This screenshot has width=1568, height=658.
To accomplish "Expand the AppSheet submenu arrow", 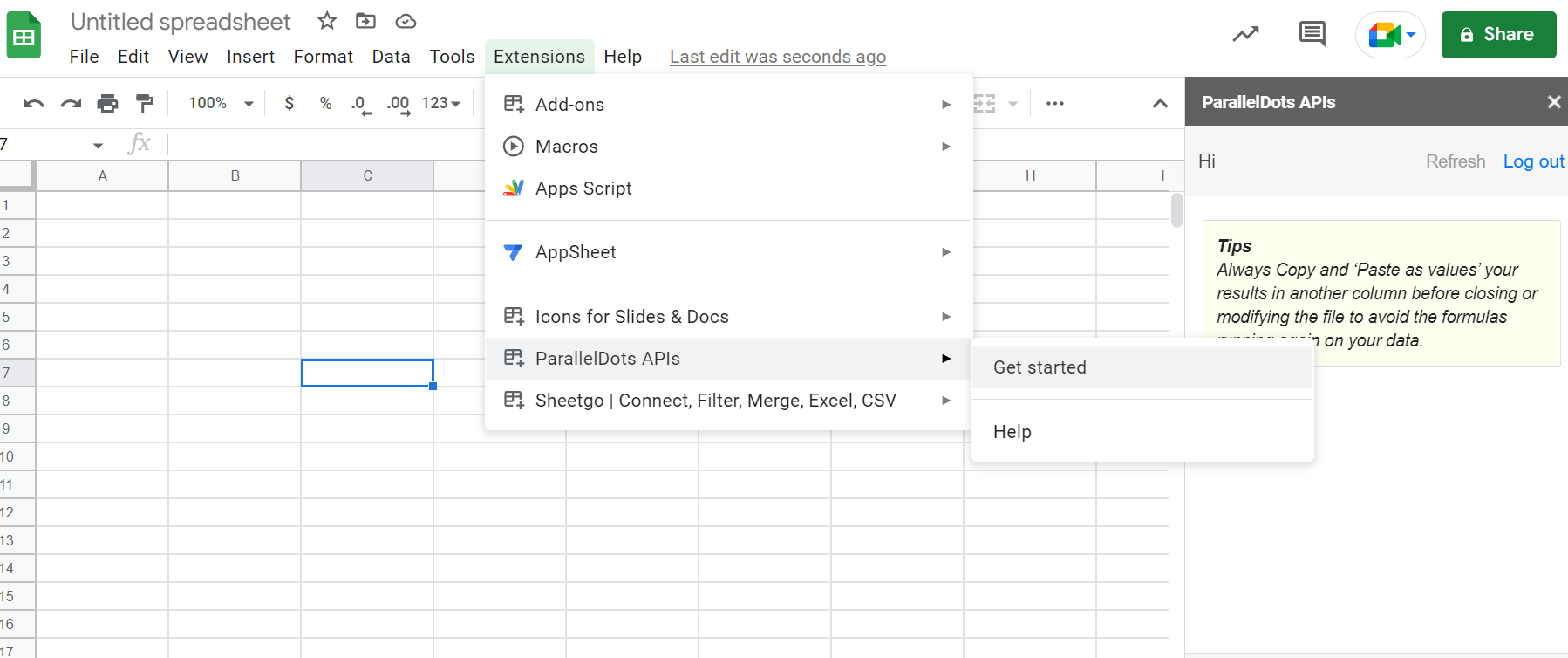I will (x=946, y=251).
